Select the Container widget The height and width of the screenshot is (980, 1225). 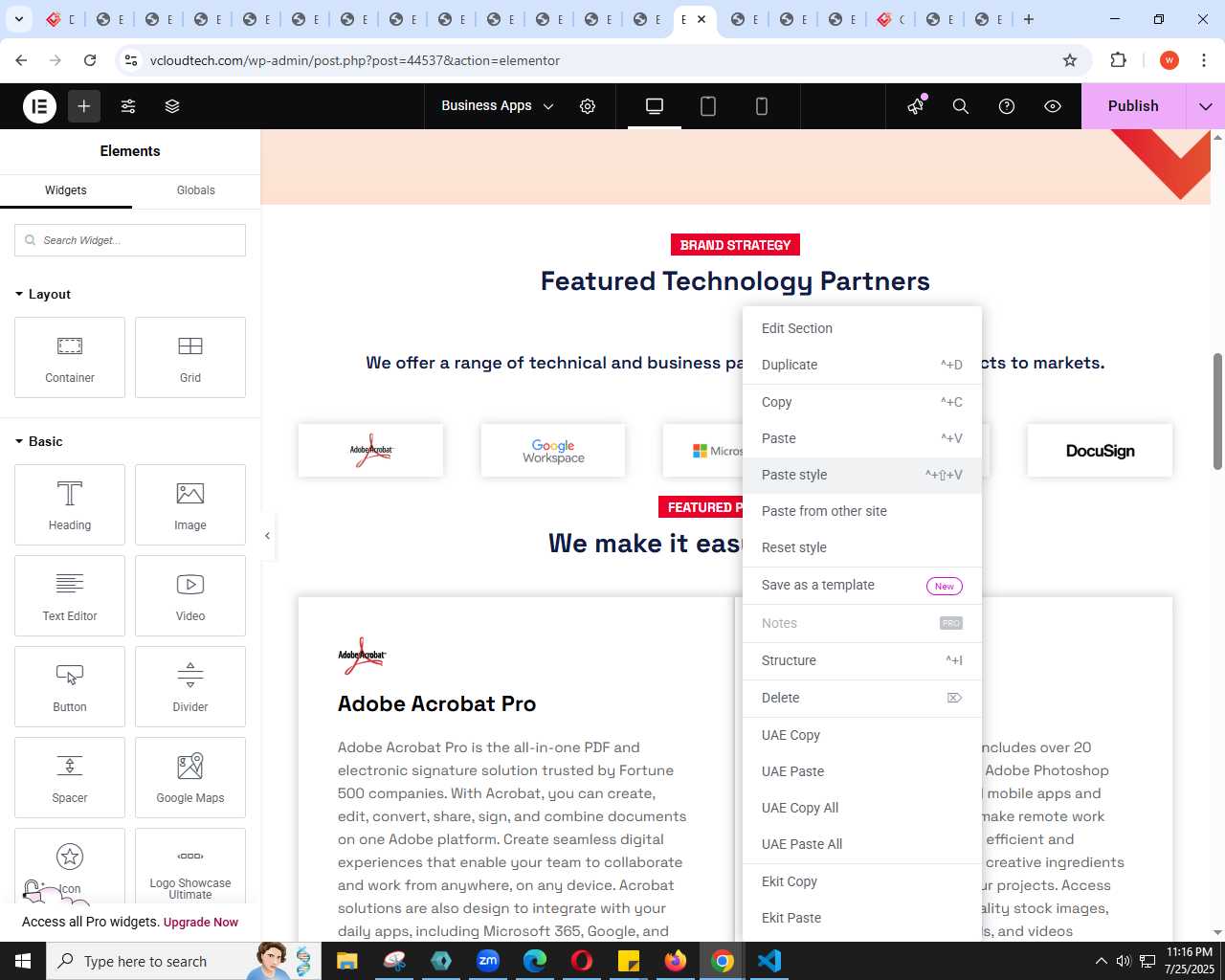pyautogui.click(x=70, y=357)
